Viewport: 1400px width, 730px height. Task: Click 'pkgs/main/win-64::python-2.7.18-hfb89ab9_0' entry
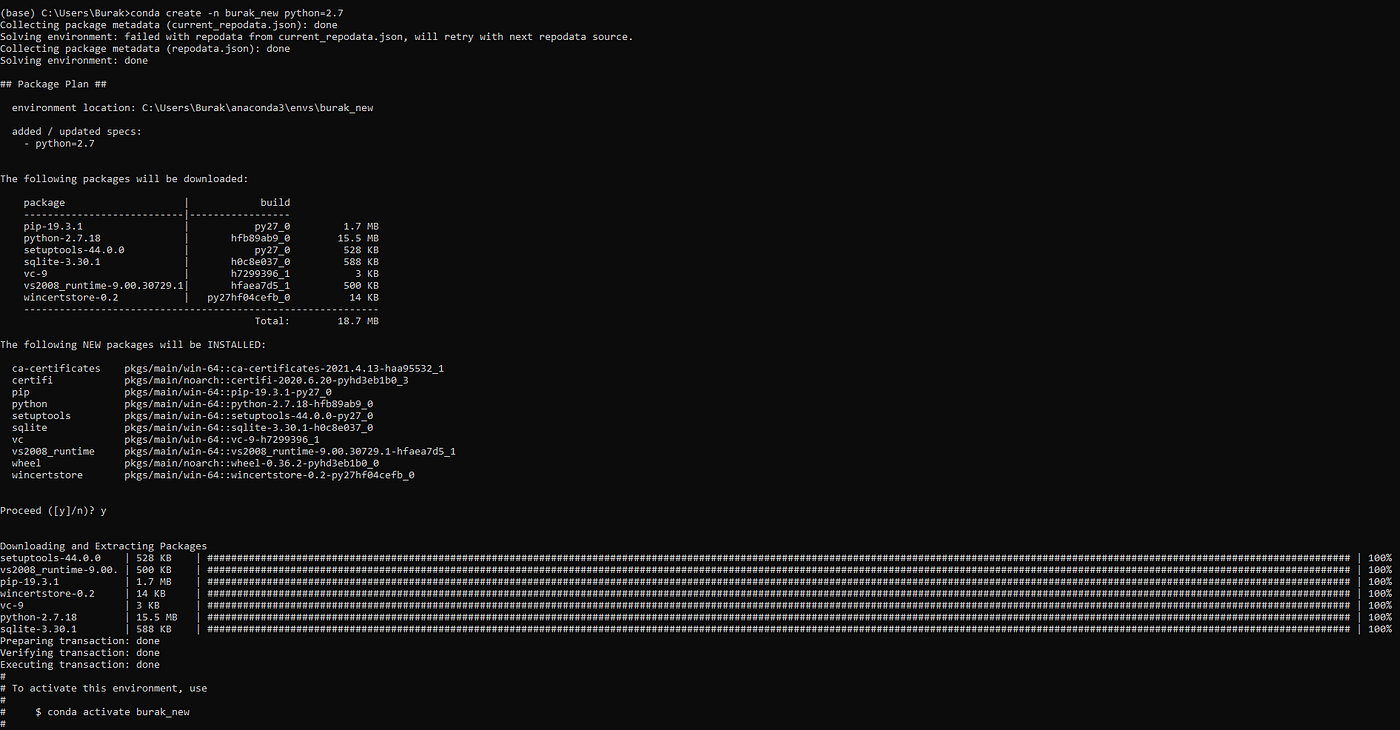coord(248,405)
